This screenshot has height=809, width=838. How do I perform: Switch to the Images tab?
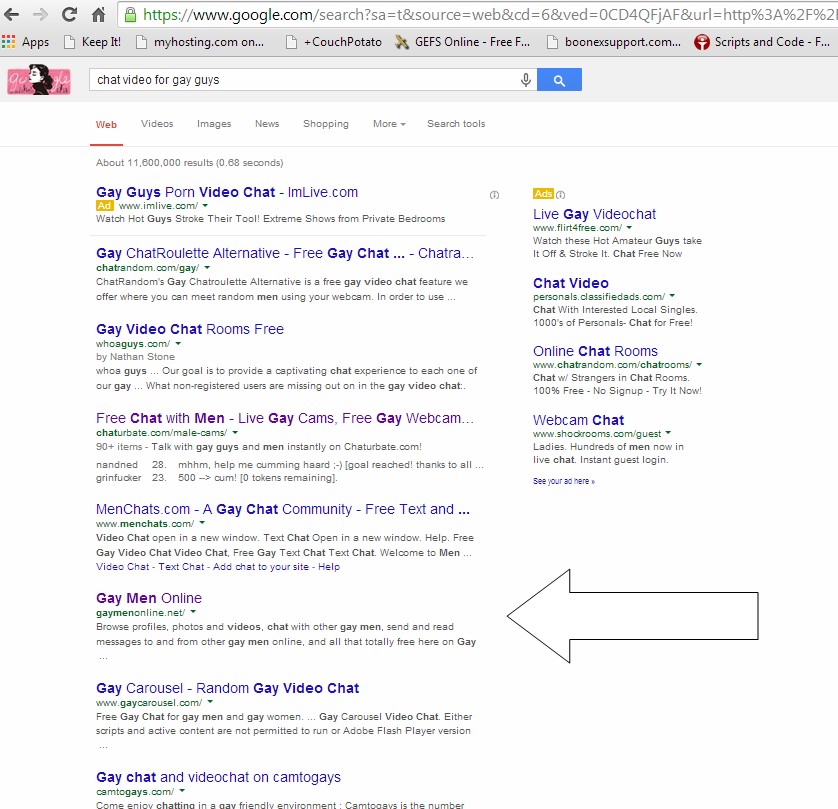[x=214, y=124]
